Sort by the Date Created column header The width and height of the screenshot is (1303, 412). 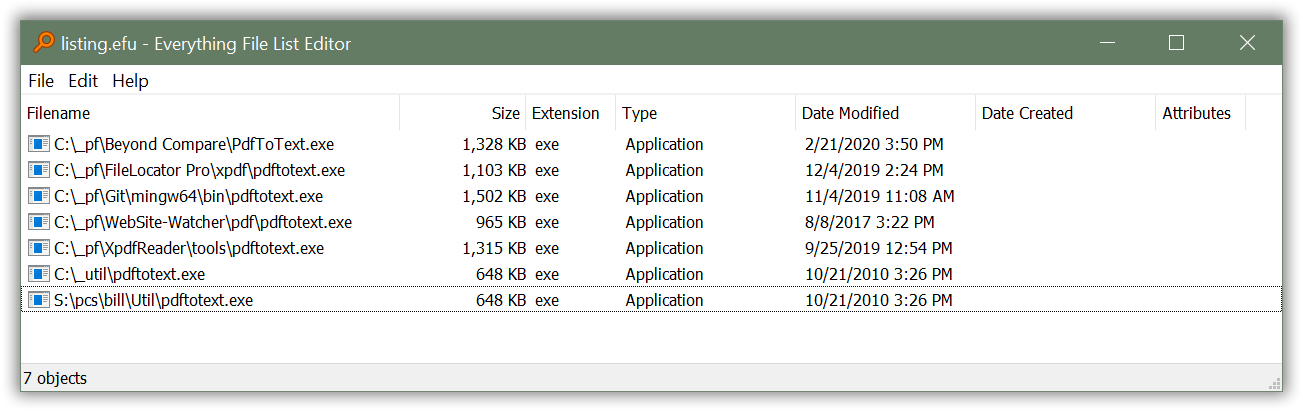(1065, 113)
